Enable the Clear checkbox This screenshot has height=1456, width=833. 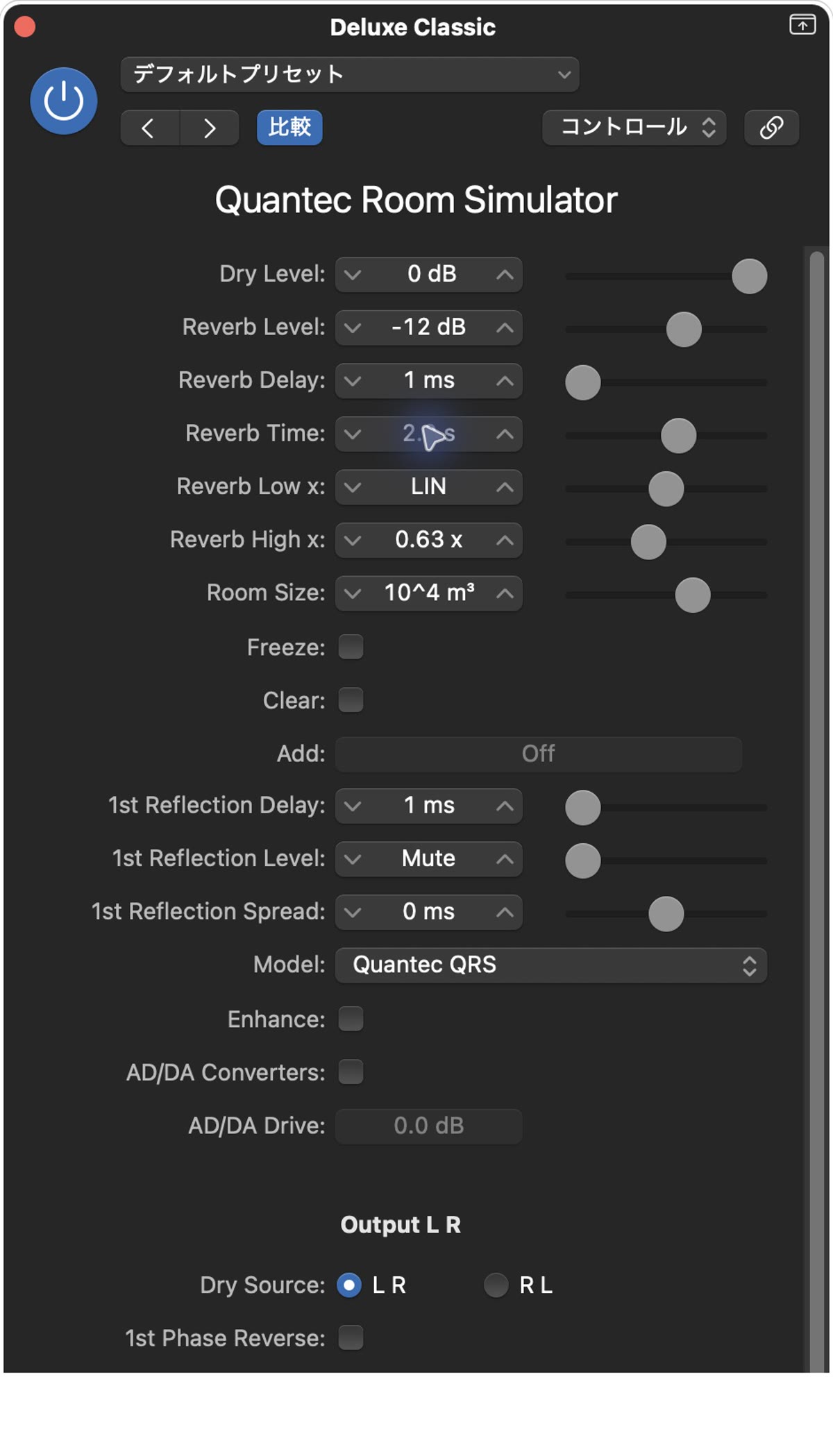pyautogui.click(x=351, y=700)
